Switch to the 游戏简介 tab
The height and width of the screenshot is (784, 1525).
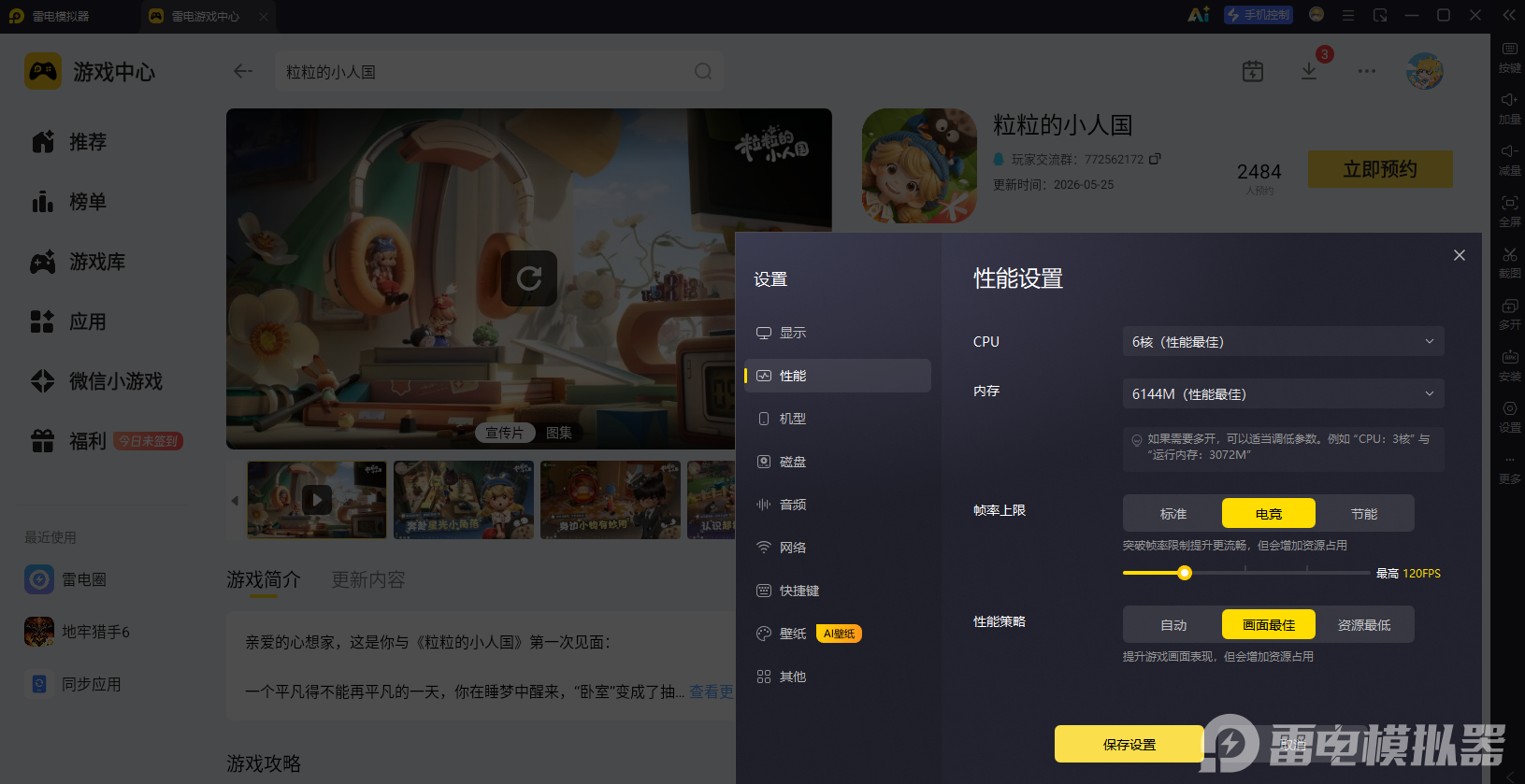click(264, 580)
